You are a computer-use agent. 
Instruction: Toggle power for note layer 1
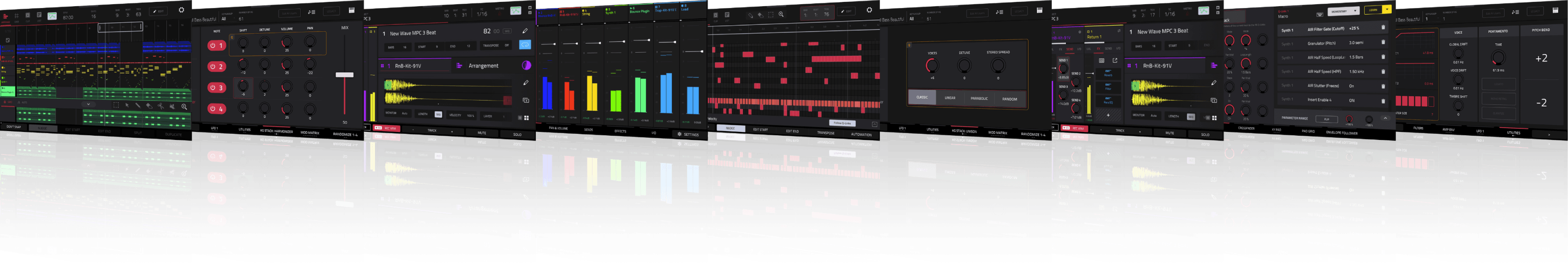point(216,45)
